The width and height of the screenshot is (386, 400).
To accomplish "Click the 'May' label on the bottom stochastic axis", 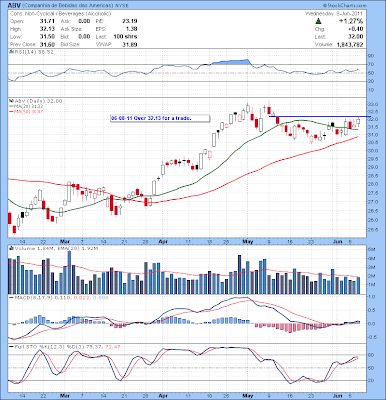I will [x=247, y=396].
